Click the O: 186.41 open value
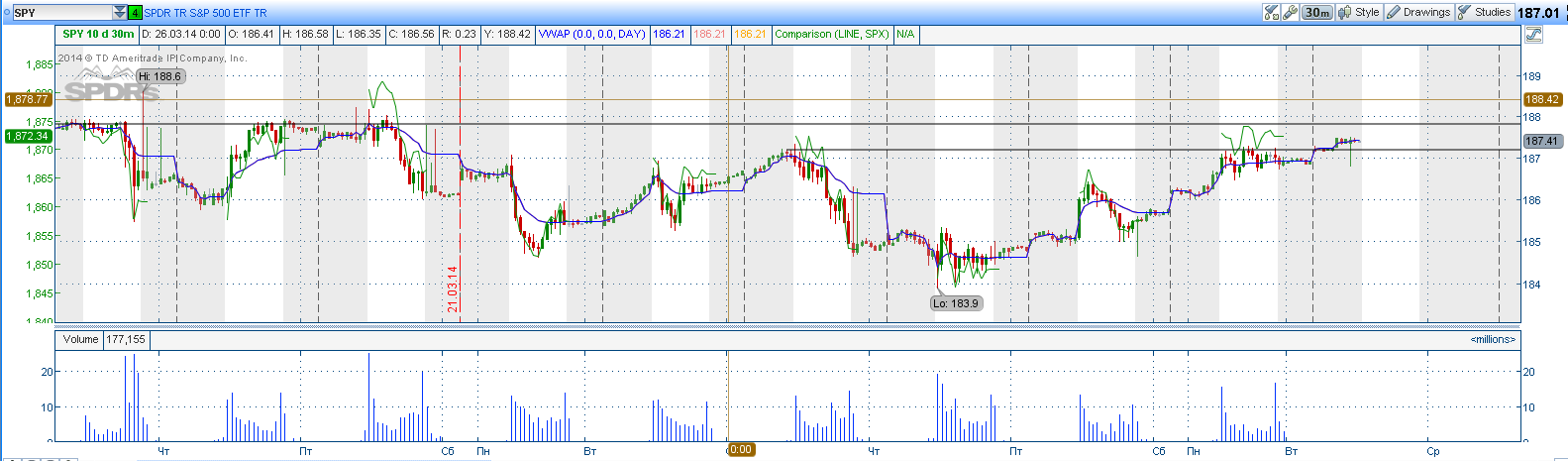This screenshot has height=461, width=1568. [251, 34]
